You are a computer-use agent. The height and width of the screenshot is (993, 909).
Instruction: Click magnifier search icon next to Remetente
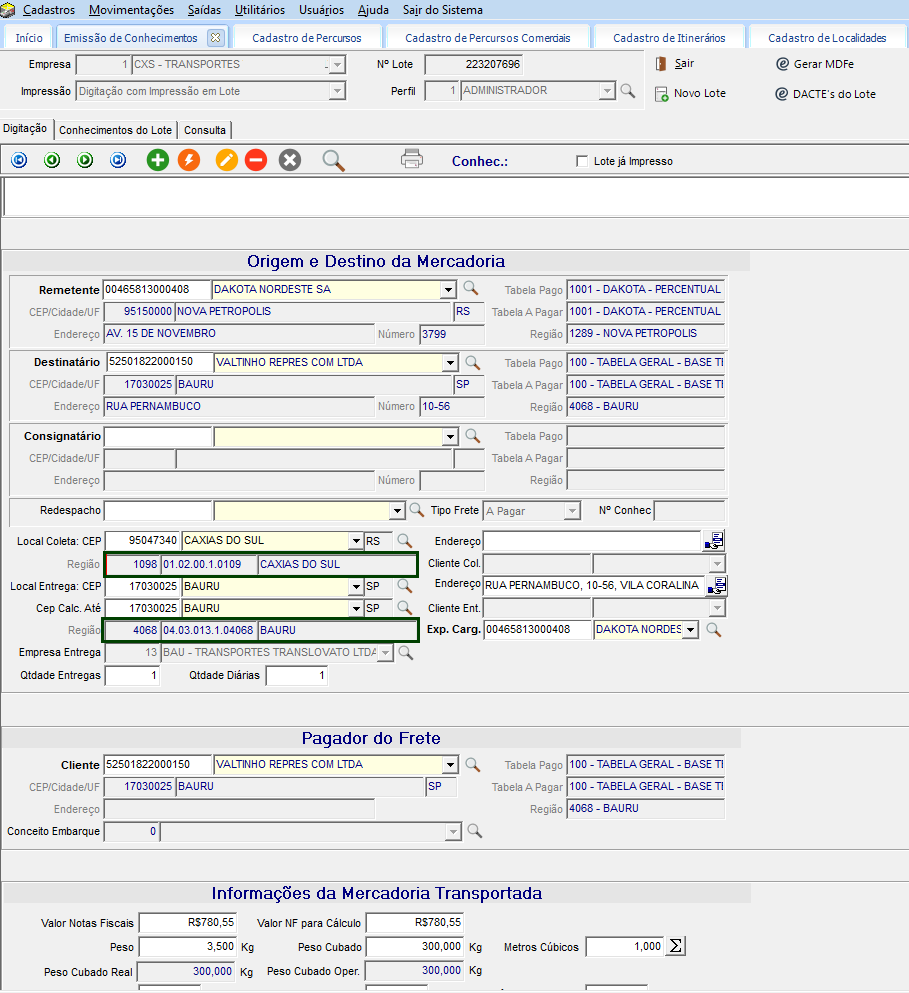(472, 289)
